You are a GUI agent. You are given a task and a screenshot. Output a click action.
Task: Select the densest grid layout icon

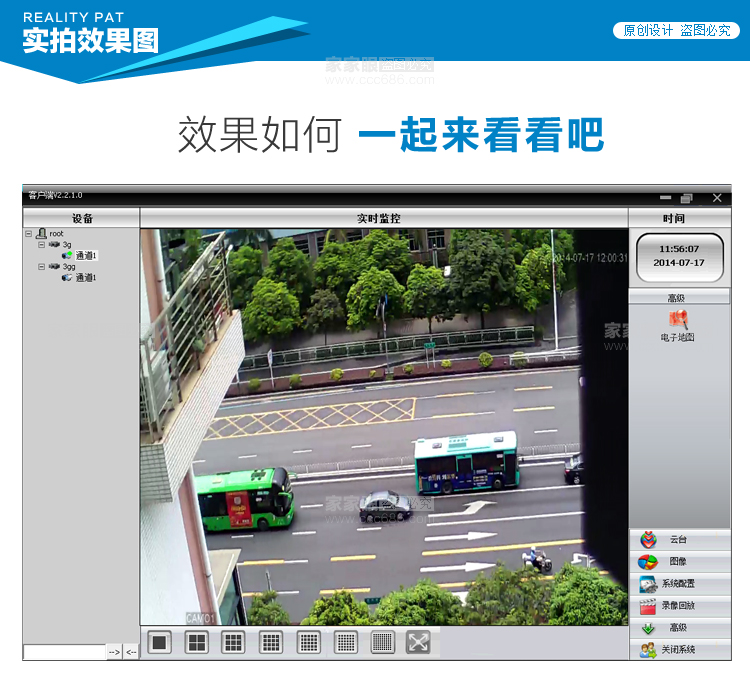[x=382, y=643]
